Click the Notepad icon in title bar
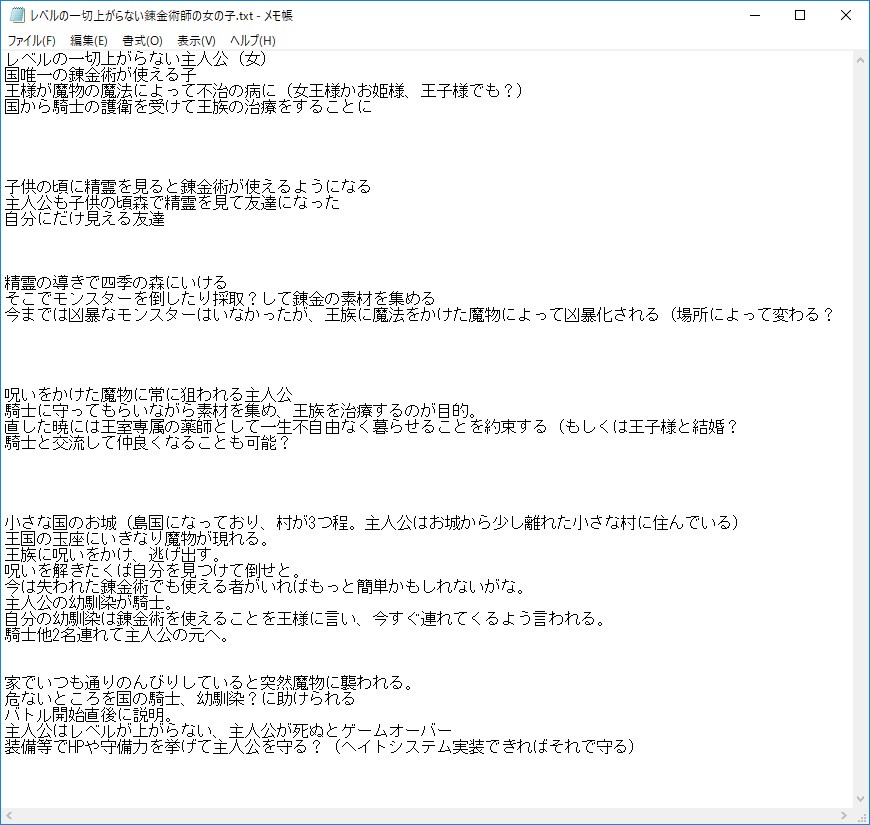The image size is (870, 825). (17, 15)
